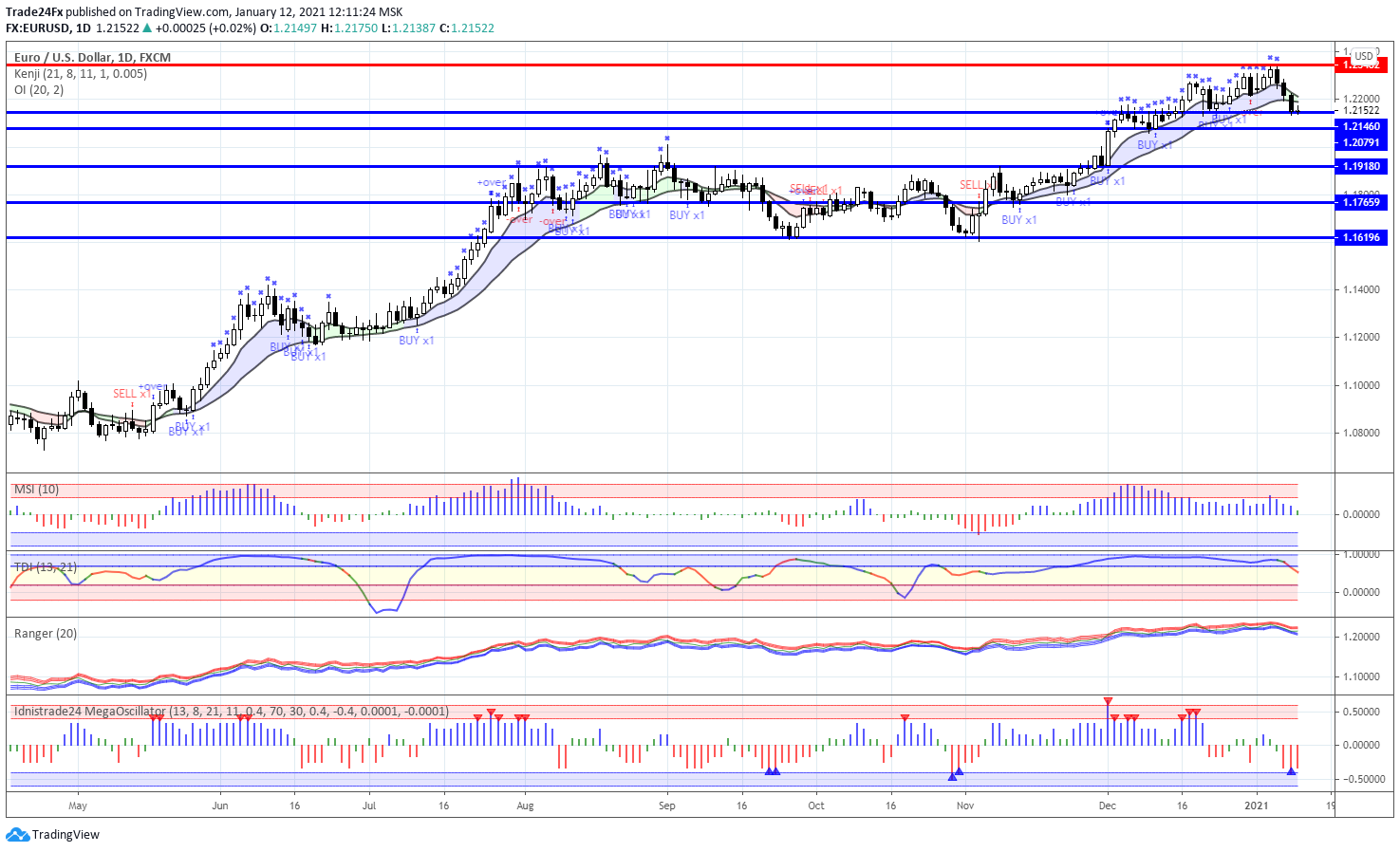
Task: Click the 0.00000 value on MSI axis
Action: [x=1361, y=514]
